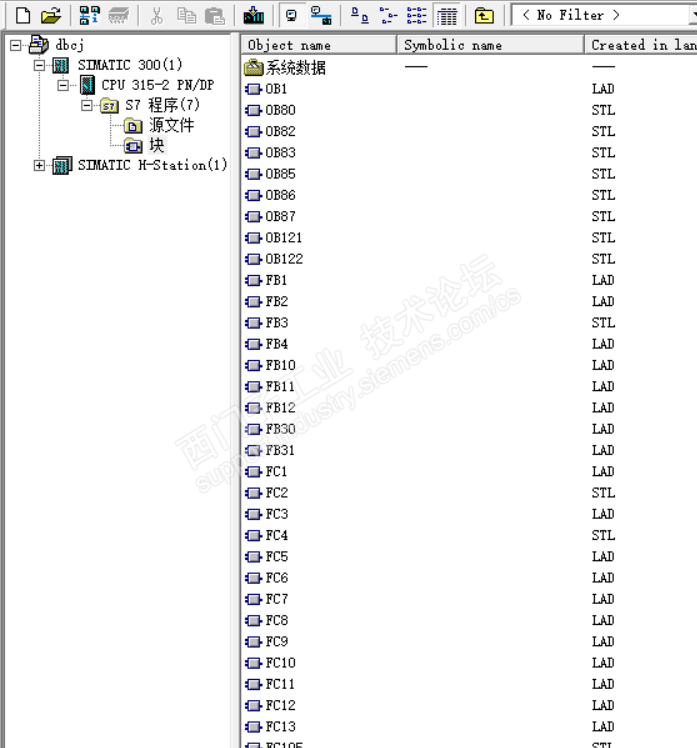The image size is (697, 748).
Task: Switch to Online view icon
Action: (x=321, y=16)
